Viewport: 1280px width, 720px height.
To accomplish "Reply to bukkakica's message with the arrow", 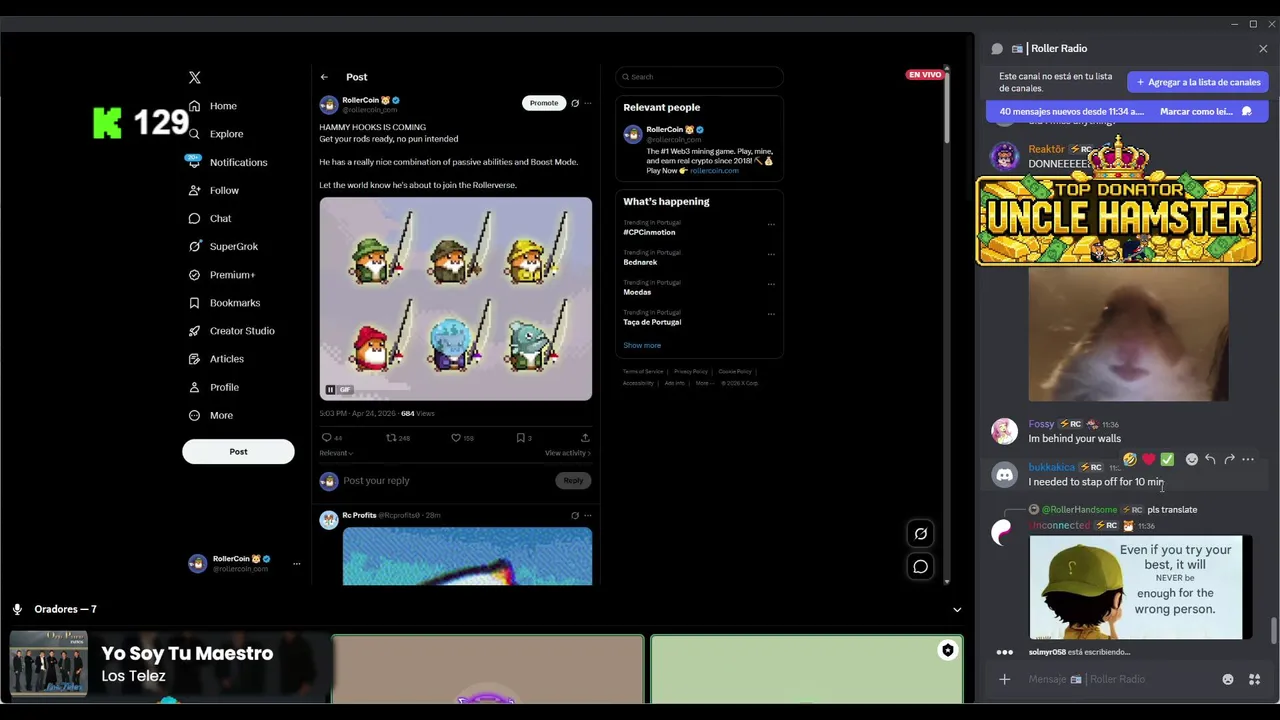I will click(1210, 460).
